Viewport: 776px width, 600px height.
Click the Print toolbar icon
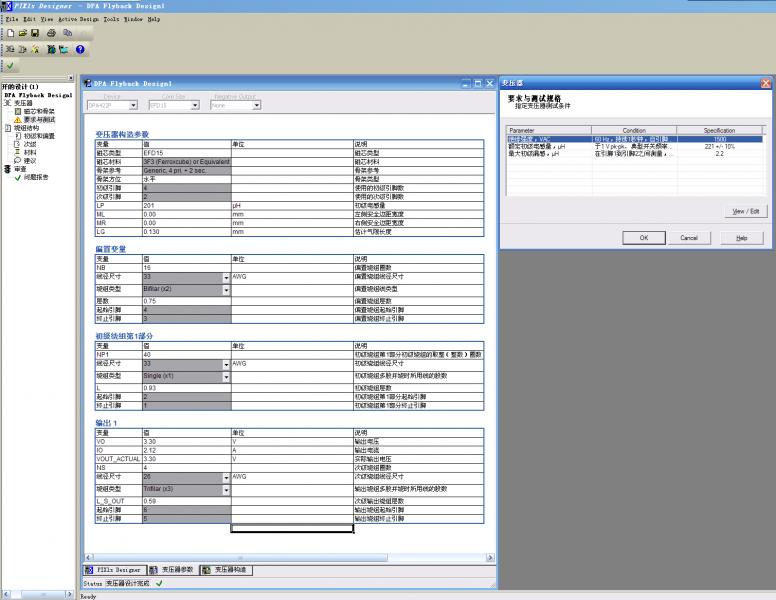(x=50, y=32)
